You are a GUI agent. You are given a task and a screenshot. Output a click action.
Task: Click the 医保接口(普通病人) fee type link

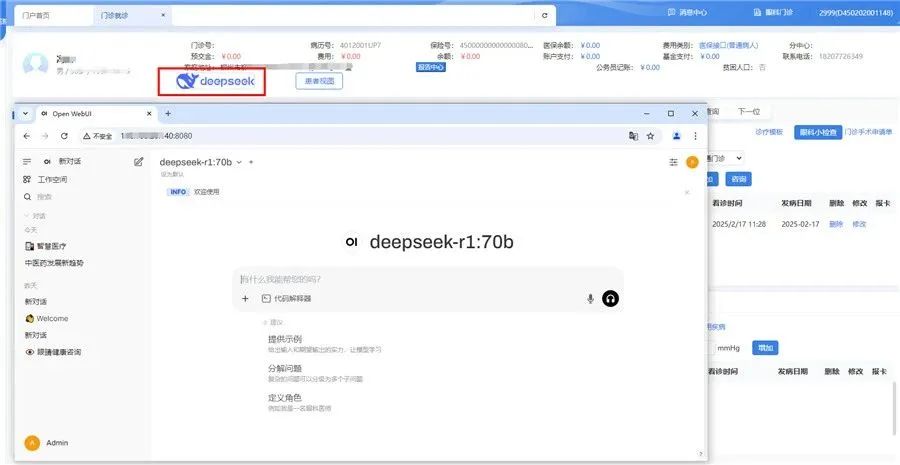pyautogui.click(x=728, y=45)
